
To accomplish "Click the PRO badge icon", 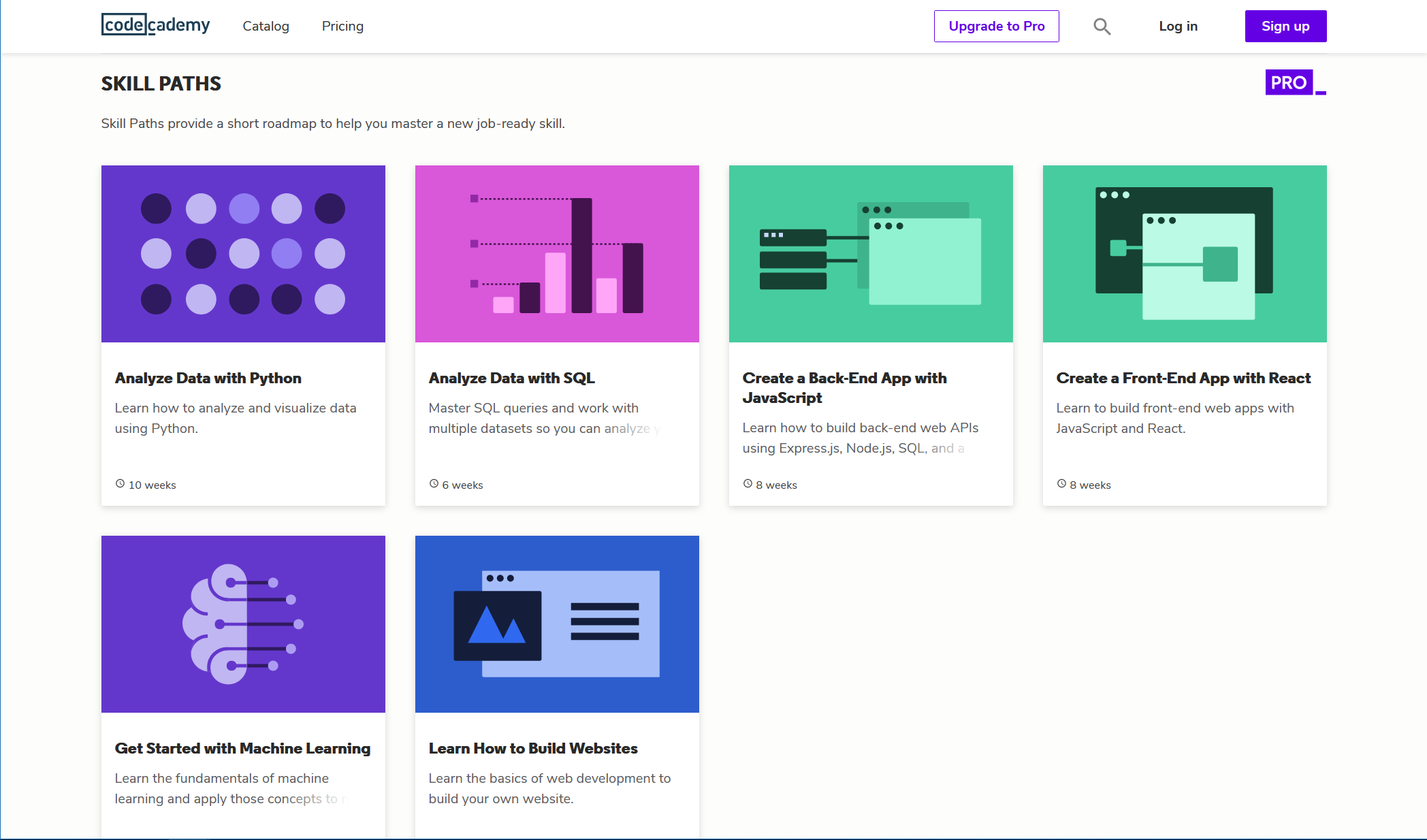I will point(1296,82).
